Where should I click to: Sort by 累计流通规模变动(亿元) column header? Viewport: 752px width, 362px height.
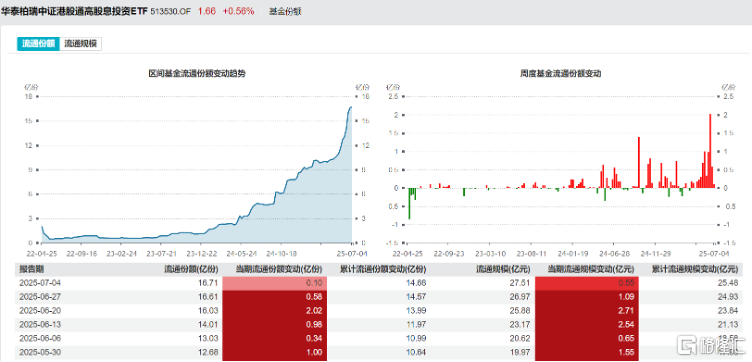pos(695,269)
